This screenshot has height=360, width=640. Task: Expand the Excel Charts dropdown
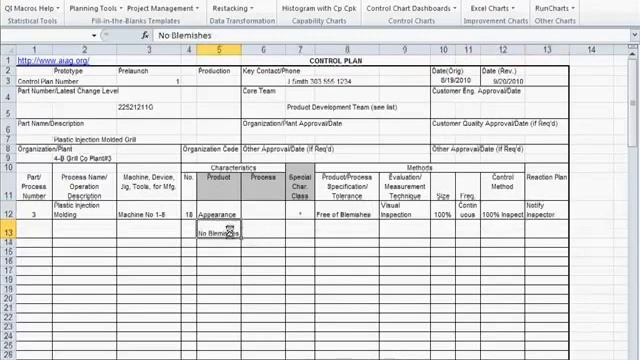tap(492, 8)
